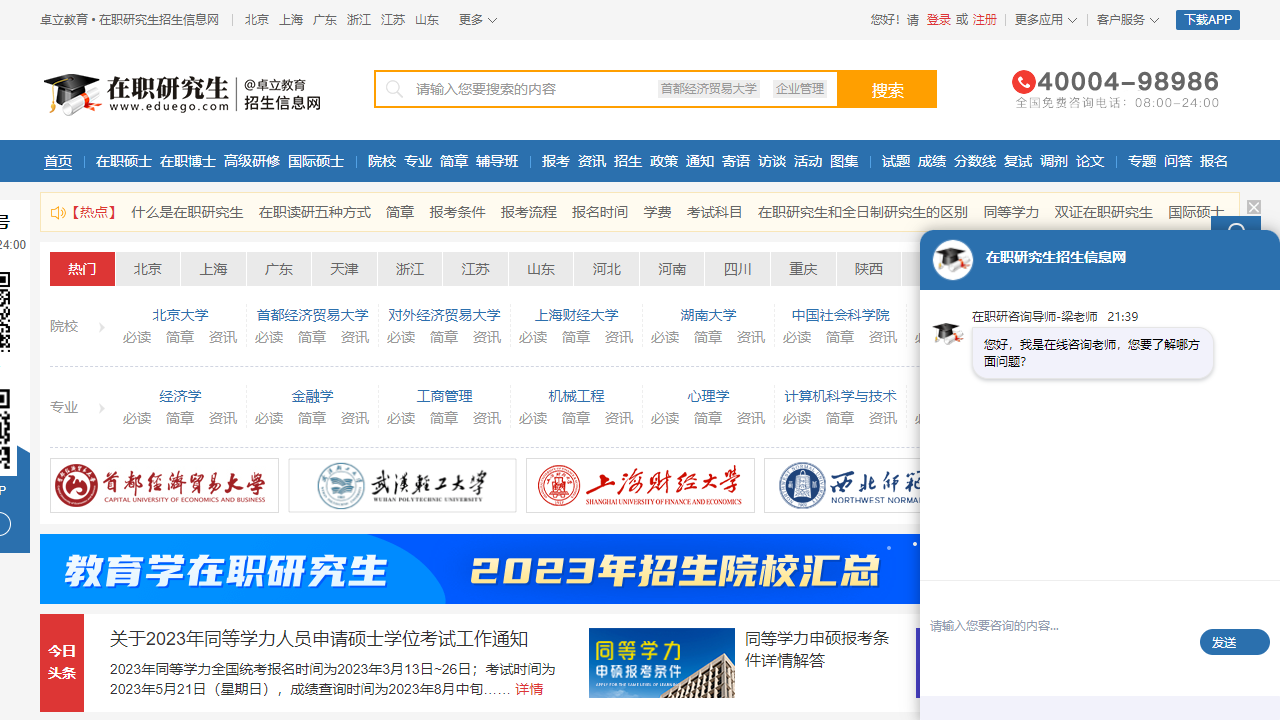Select the 热门 region tab
Image resolution: width=1280 pixels, height=720 pixels.
click(82, 269)
